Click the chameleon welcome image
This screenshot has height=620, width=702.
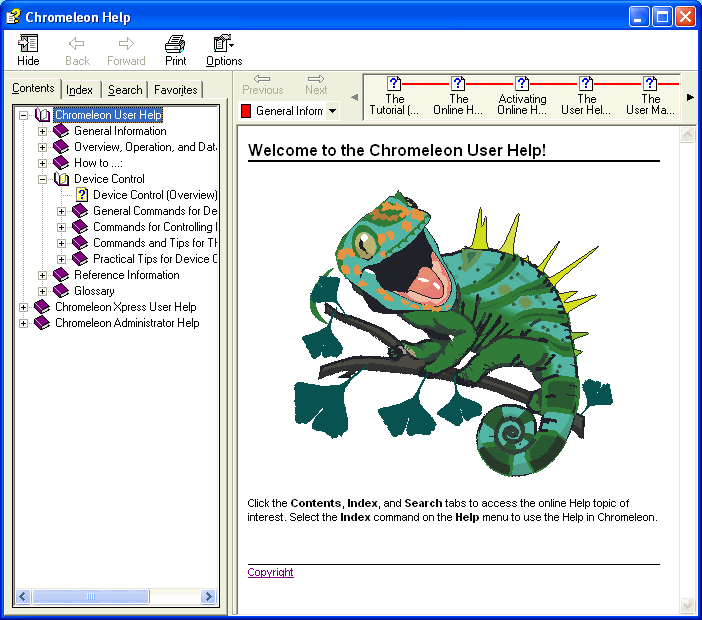(x=453, y=333)
